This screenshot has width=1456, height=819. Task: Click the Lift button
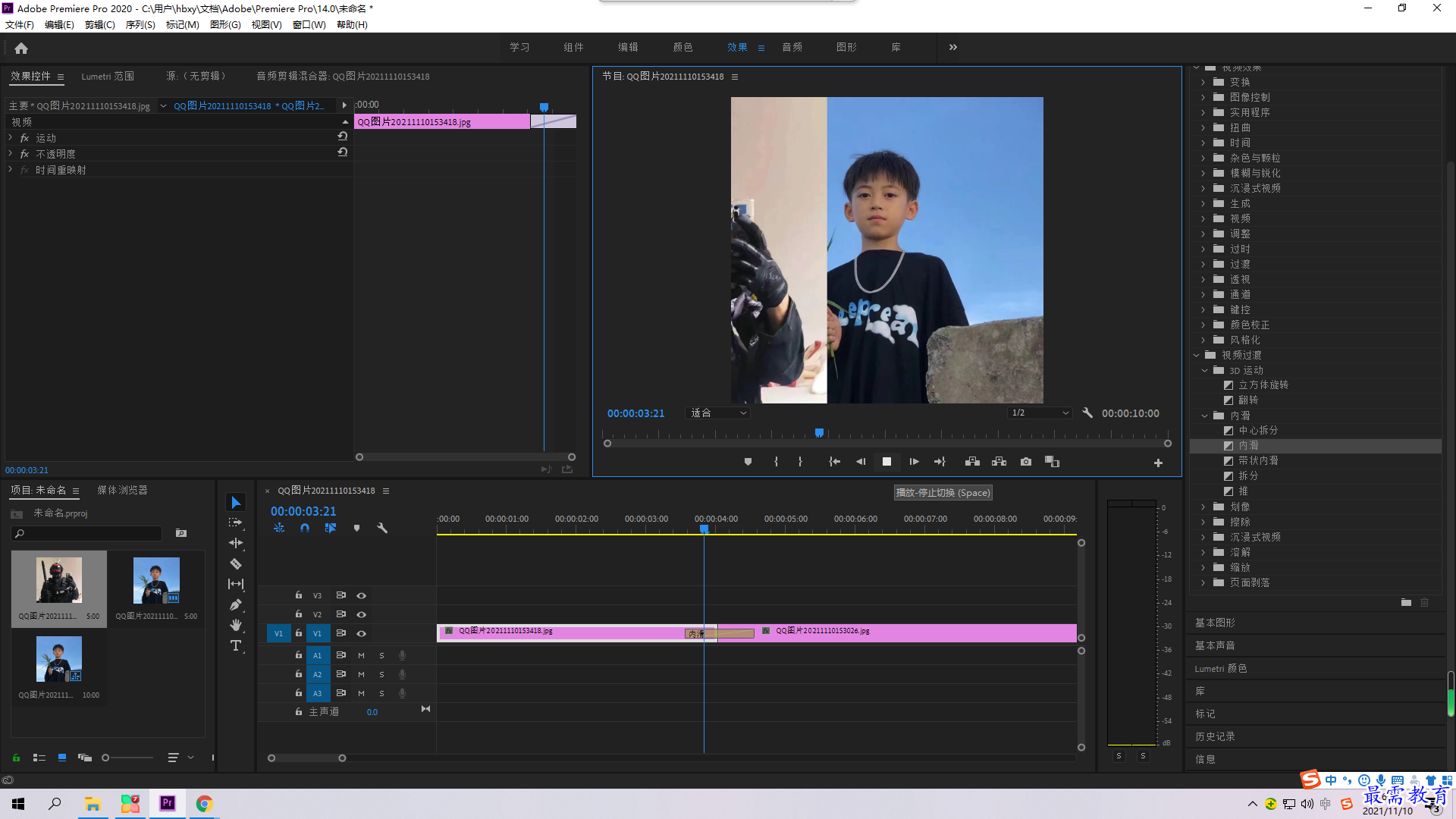pyautogui.click(x=972, y=462)
